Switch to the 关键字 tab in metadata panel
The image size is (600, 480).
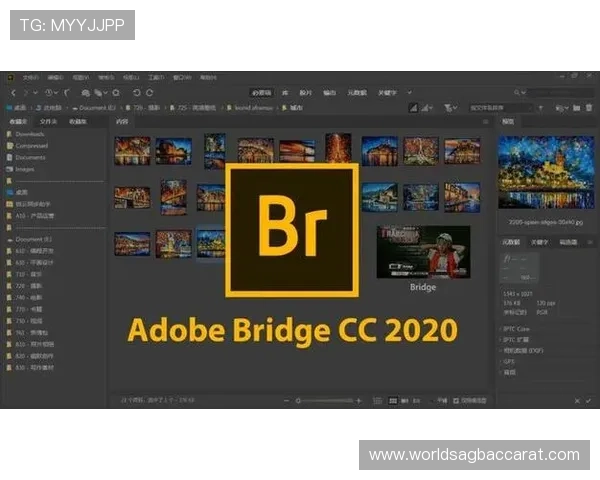(540, 241)
